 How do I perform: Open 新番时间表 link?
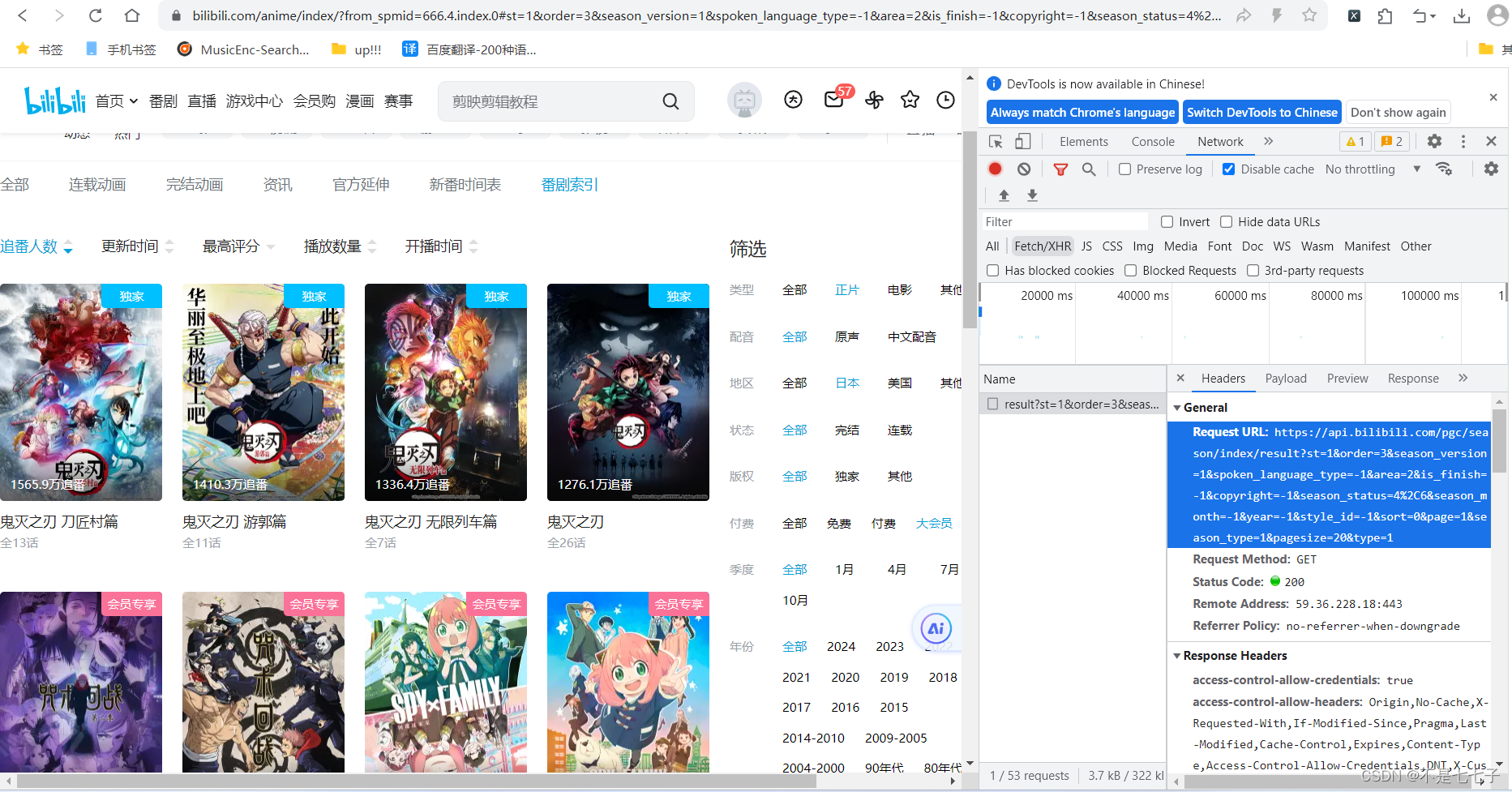coord(465,185)
